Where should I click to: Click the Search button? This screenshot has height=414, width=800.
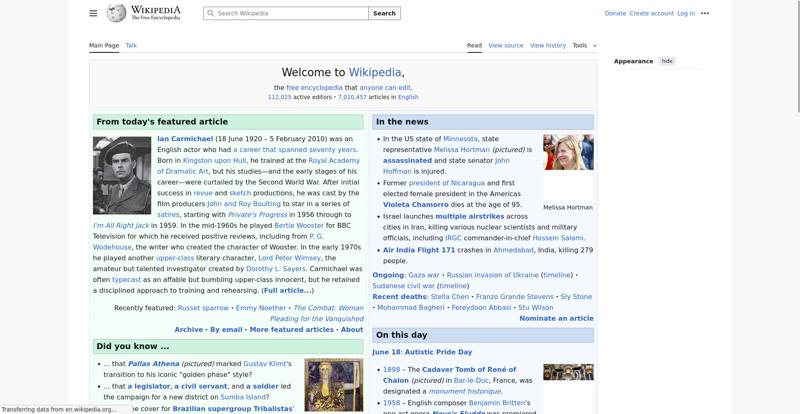point(384,13)
